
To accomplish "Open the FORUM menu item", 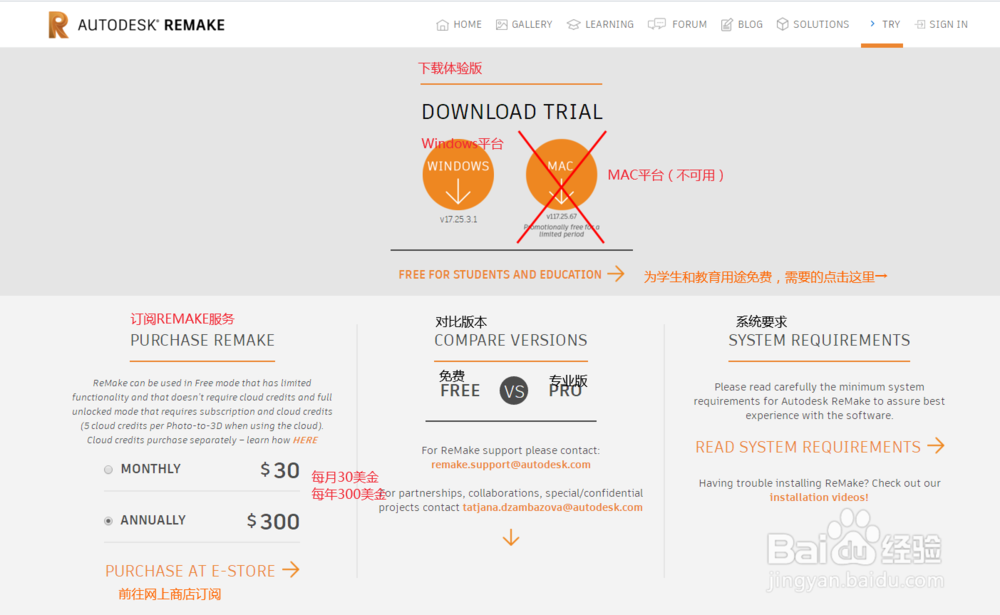I will 677,24.
